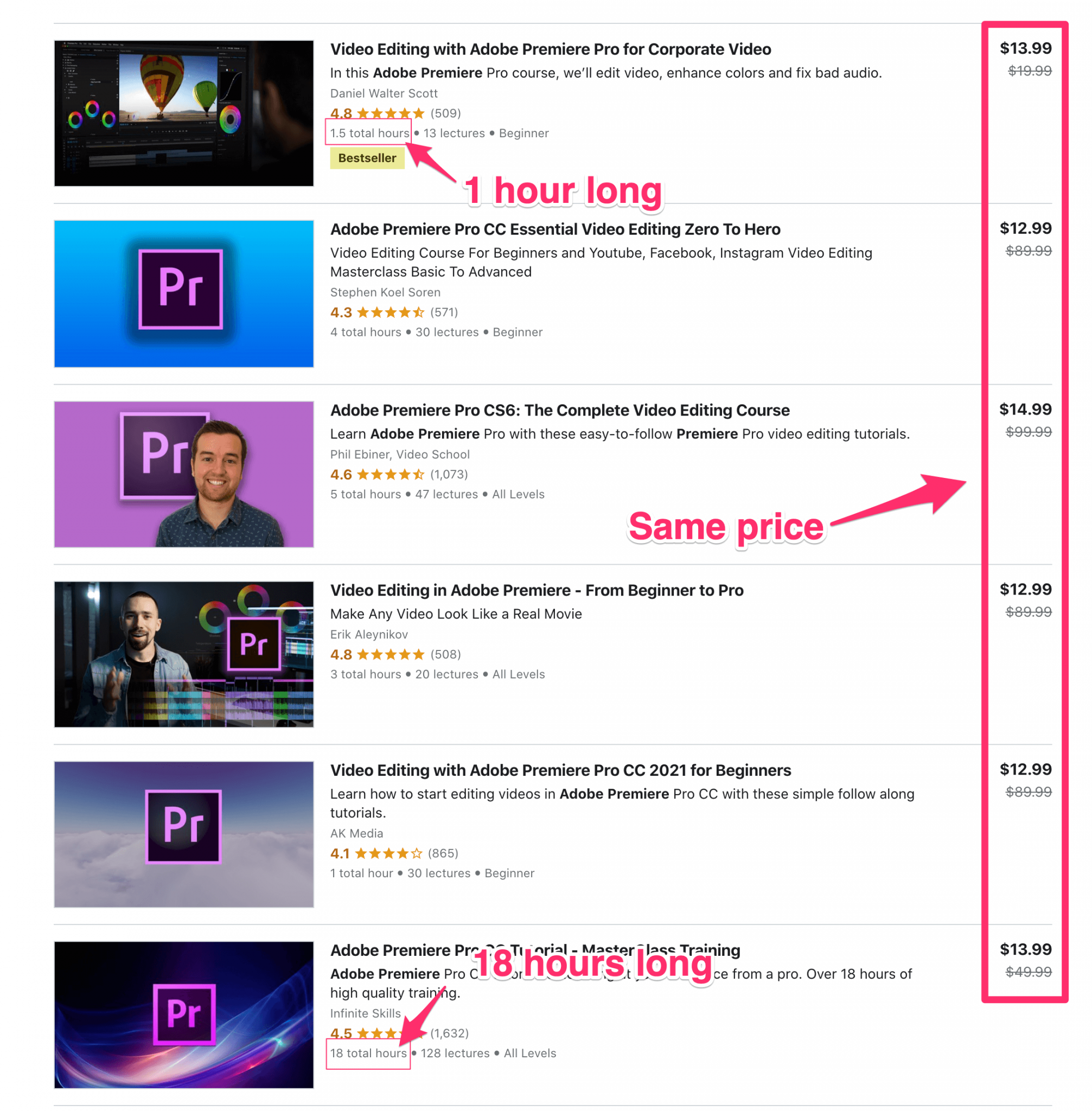Open the review count (509) for Corporate Video

pos(445,113)
